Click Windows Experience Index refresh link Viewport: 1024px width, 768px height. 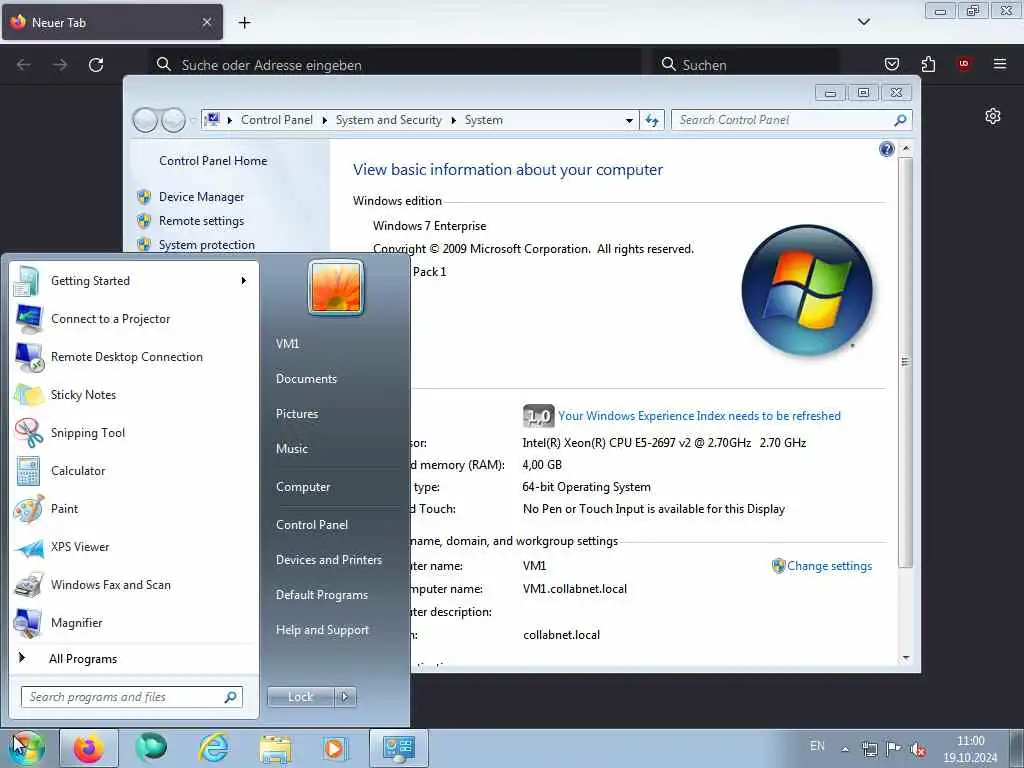(699, 416)
